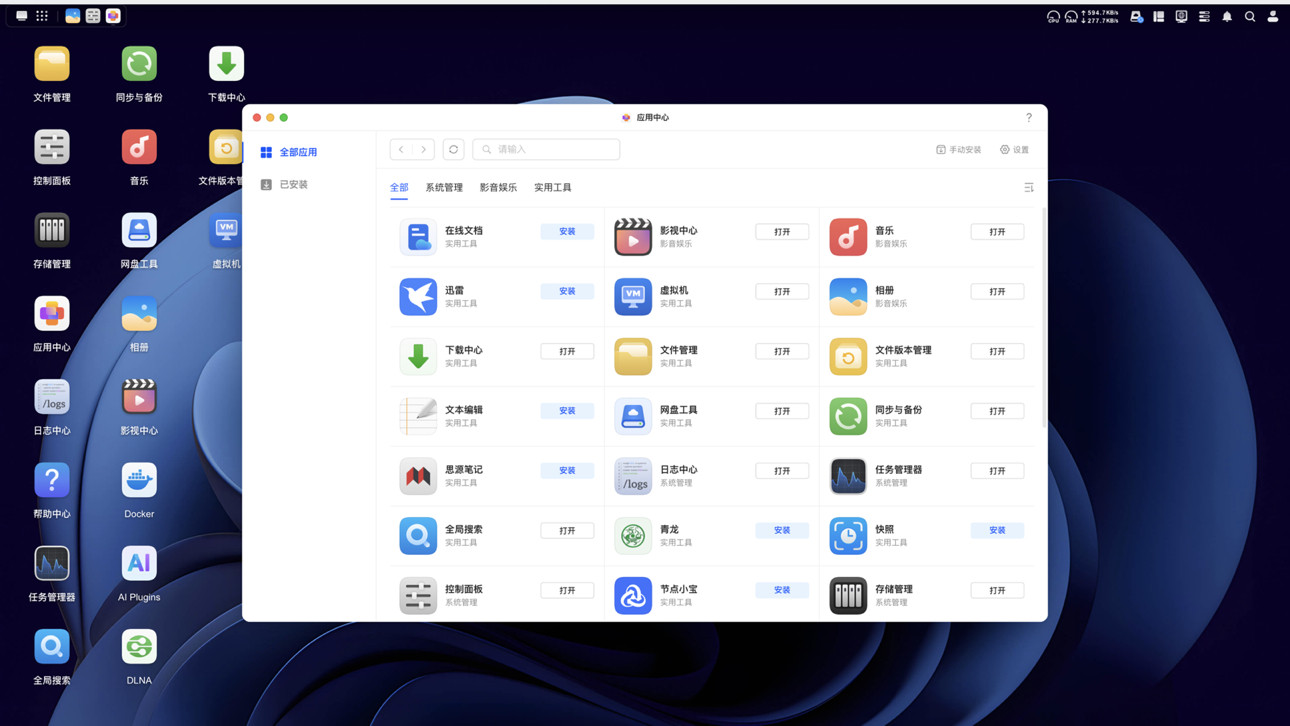Click the 迅雷 app icon in the list
This screenshot has height=726, width=1290.
coord(418,297)
